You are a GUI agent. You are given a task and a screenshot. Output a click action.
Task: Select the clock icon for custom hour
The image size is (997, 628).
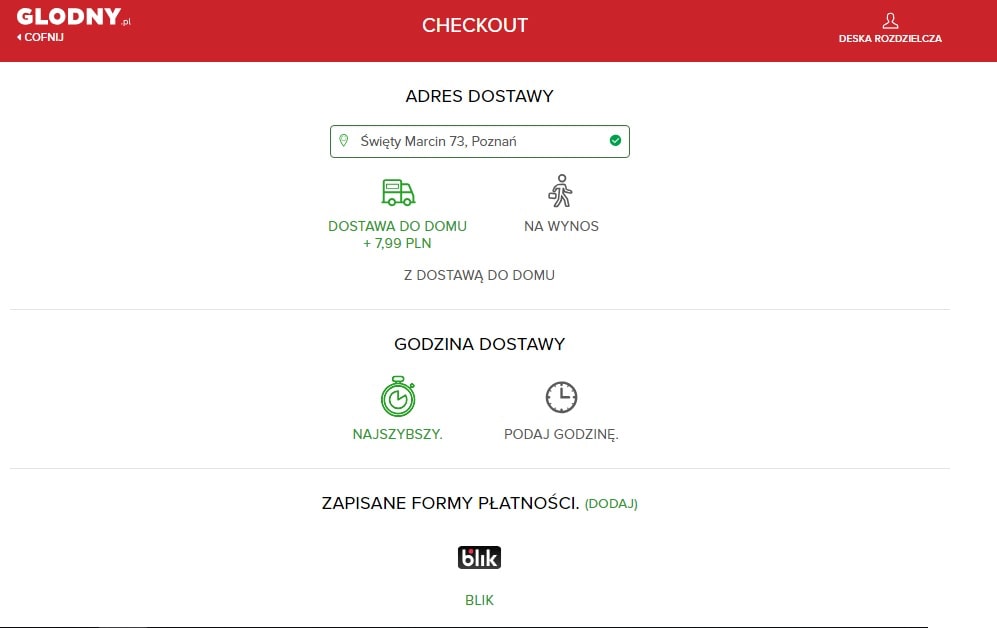click(x=561, y=397)
